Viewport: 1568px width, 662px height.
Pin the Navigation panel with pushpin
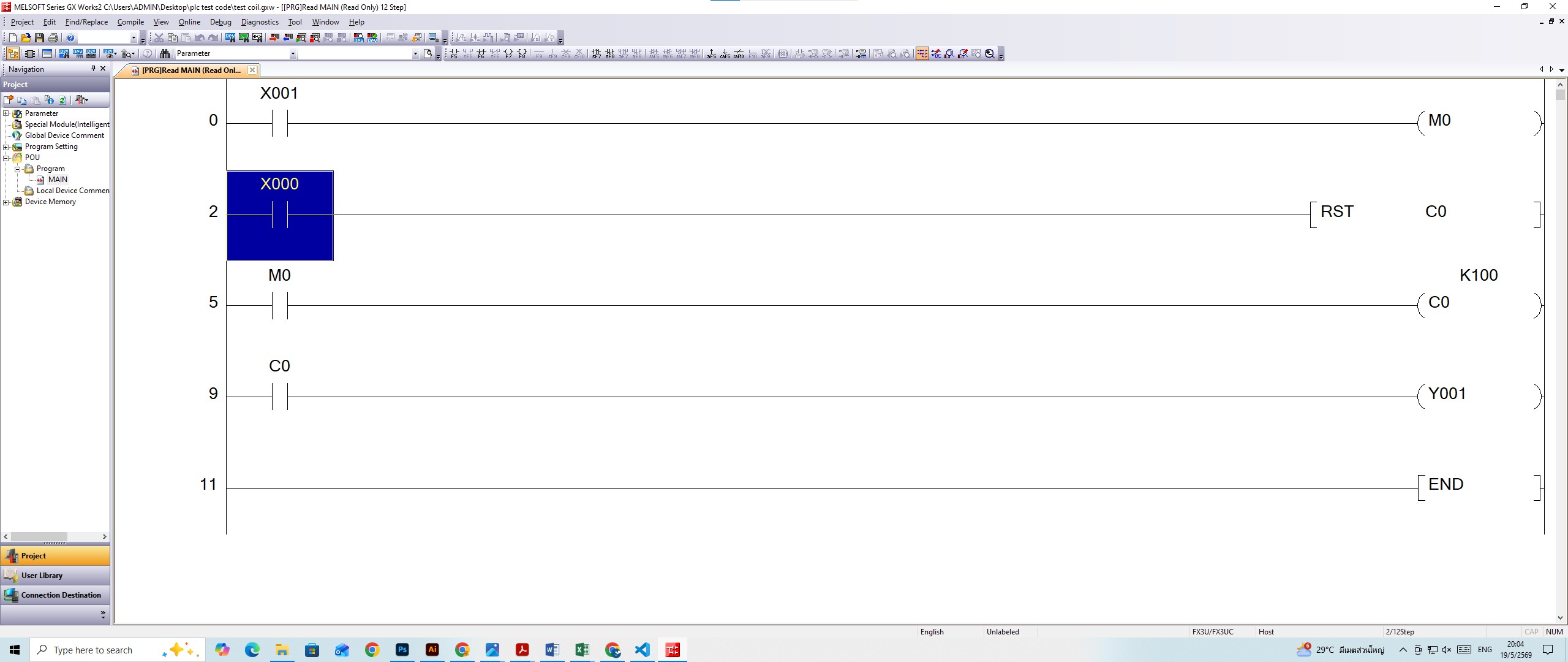(x=93, y=69)
